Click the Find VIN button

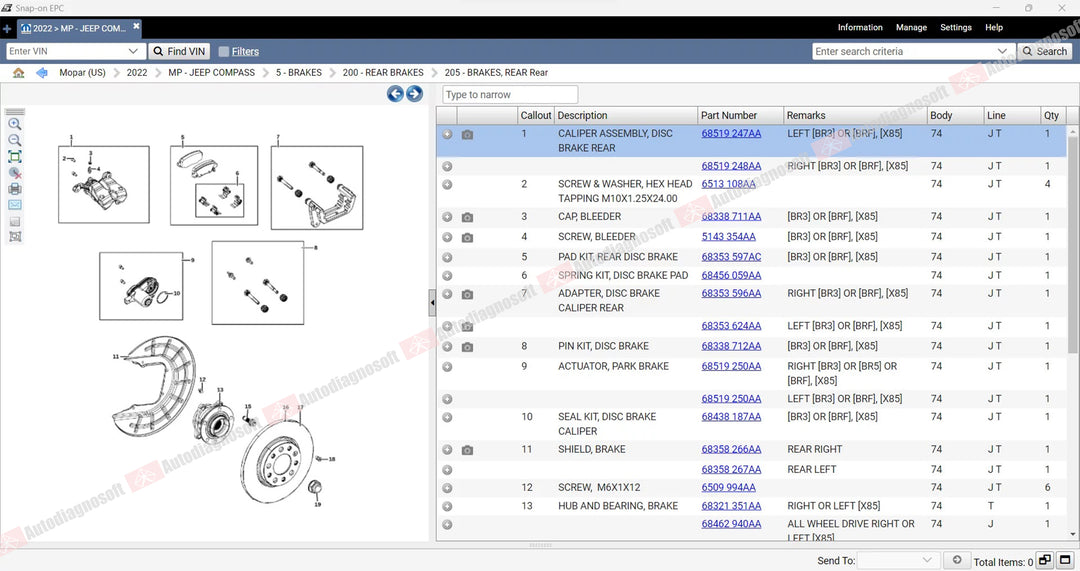coord(180,51)
